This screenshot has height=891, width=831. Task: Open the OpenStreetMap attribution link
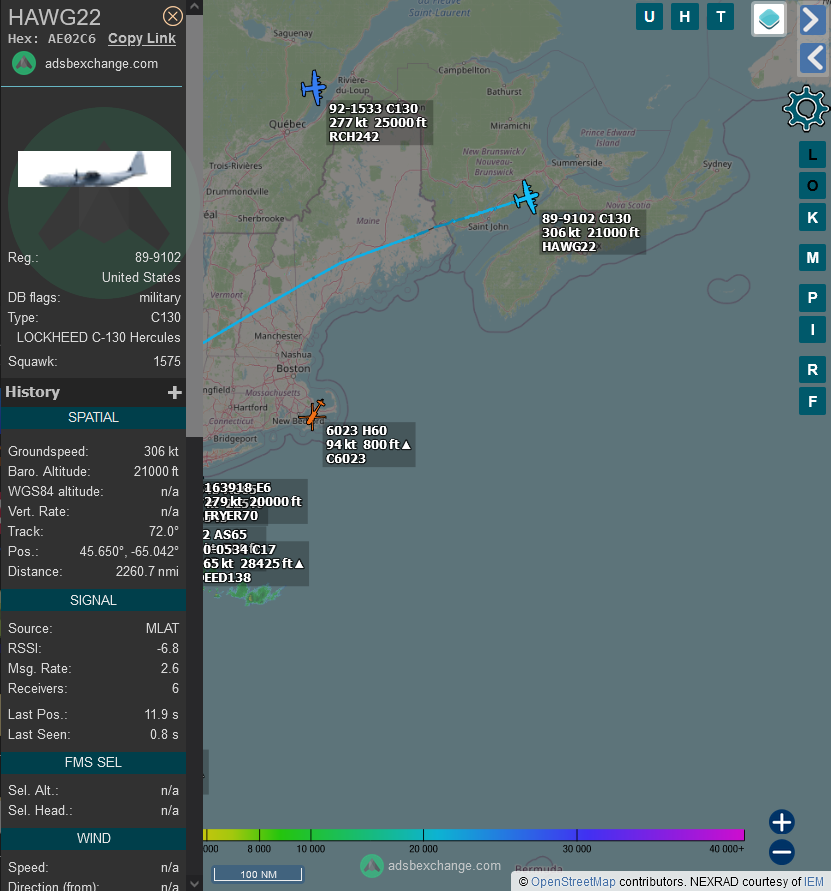coord(573,882)
